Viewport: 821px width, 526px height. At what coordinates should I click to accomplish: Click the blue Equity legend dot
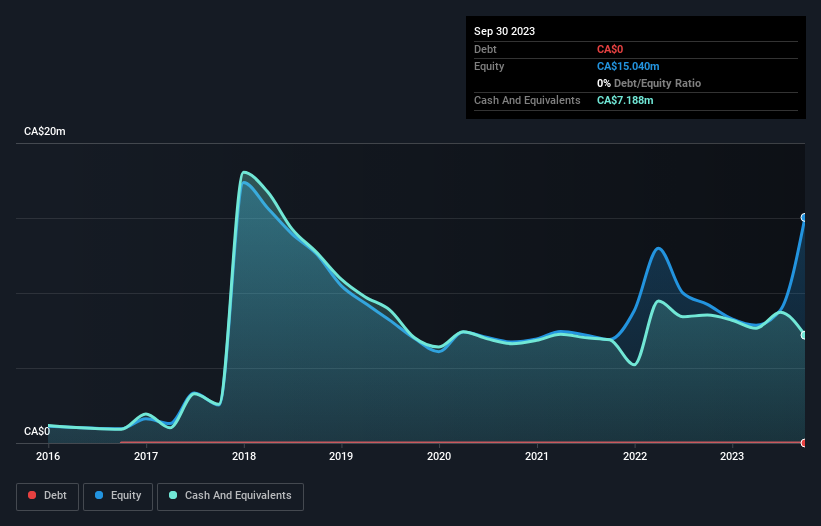[x=99, y=495]
